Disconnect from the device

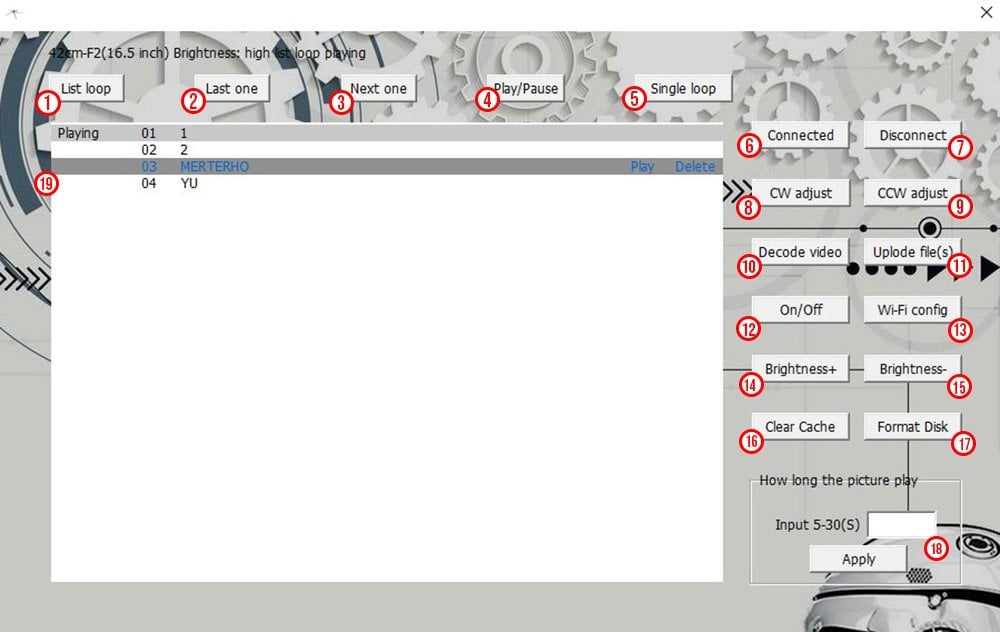[912, 135]
